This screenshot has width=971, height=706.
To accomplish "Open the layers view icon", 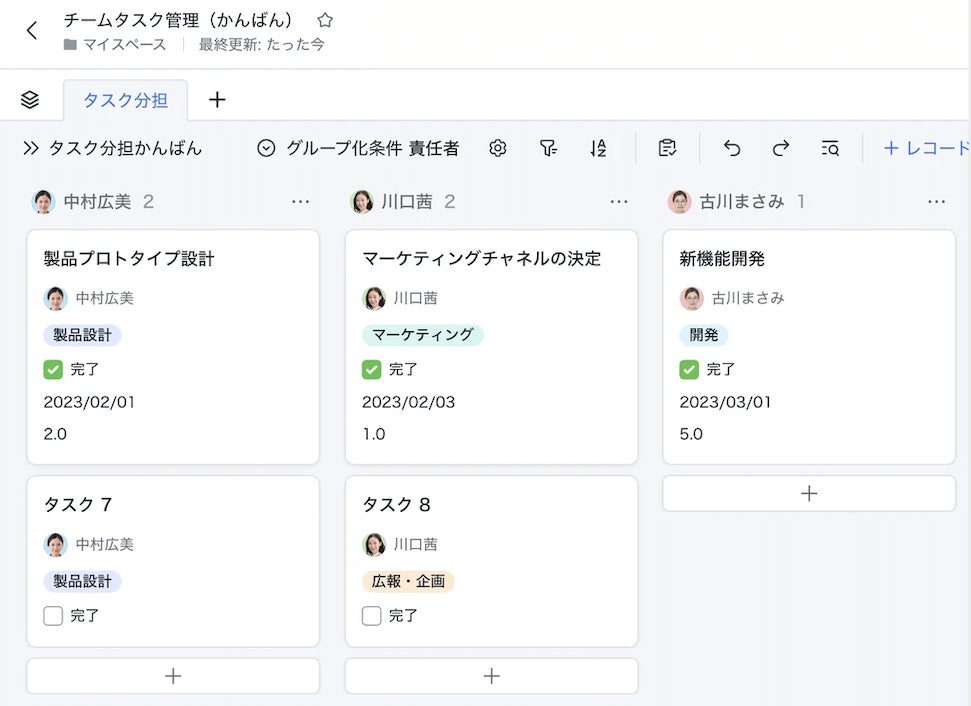I will pyautogui.click(x=30, y=99).
